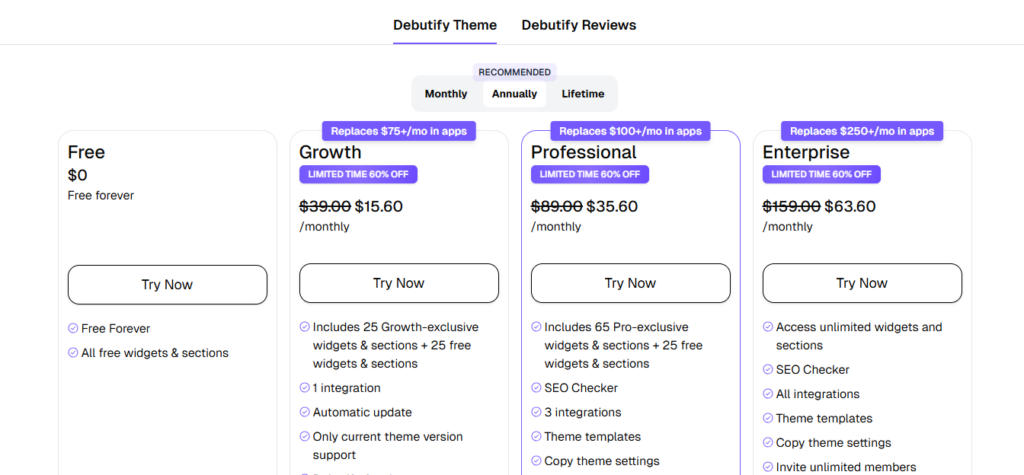Select Annually billing option
Viewport: 1024px width, 475px height.
click(x=514, y=94)
